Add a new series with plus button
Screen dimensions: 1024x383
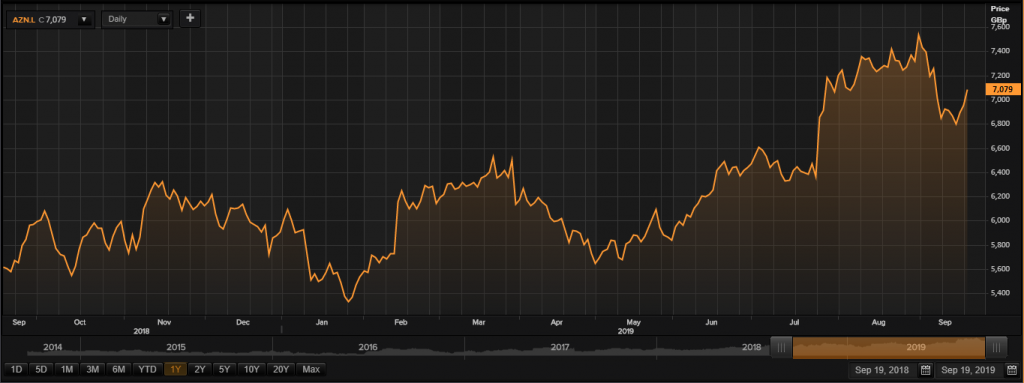click(190, 18)
